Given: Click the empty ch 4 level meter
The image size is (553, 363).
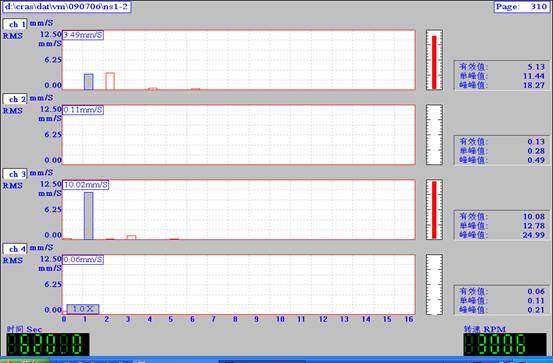Looking at the screenshot, I should click(x=434, y=284).
